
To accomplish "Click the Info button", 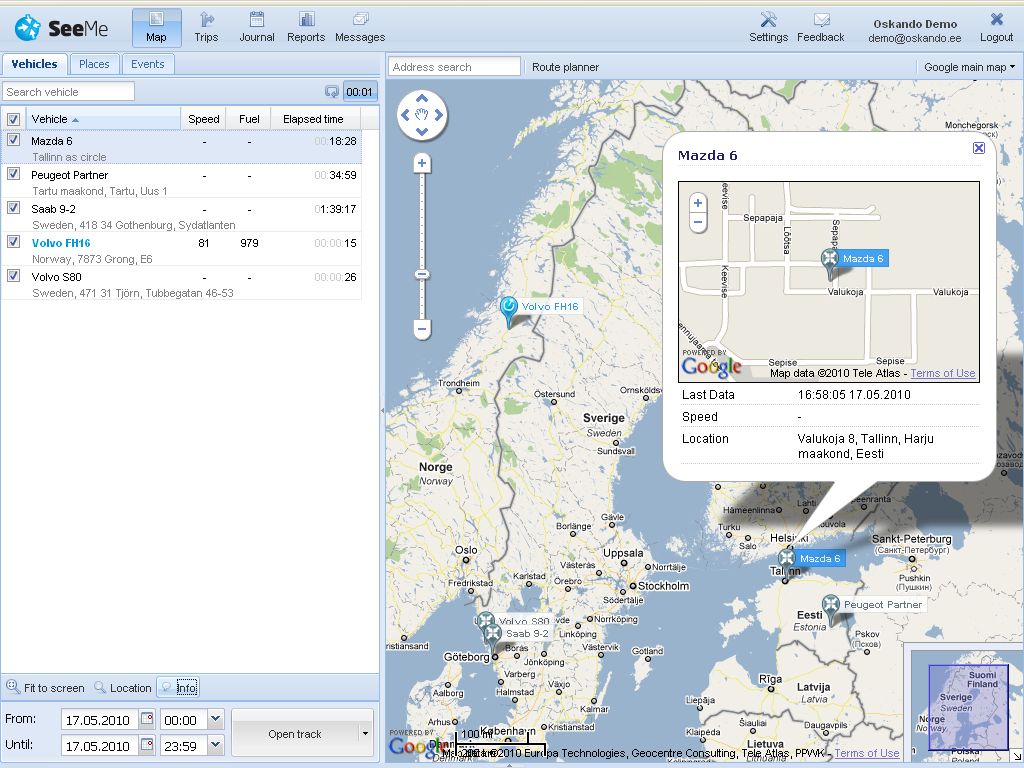I will [x=179, y=688].
